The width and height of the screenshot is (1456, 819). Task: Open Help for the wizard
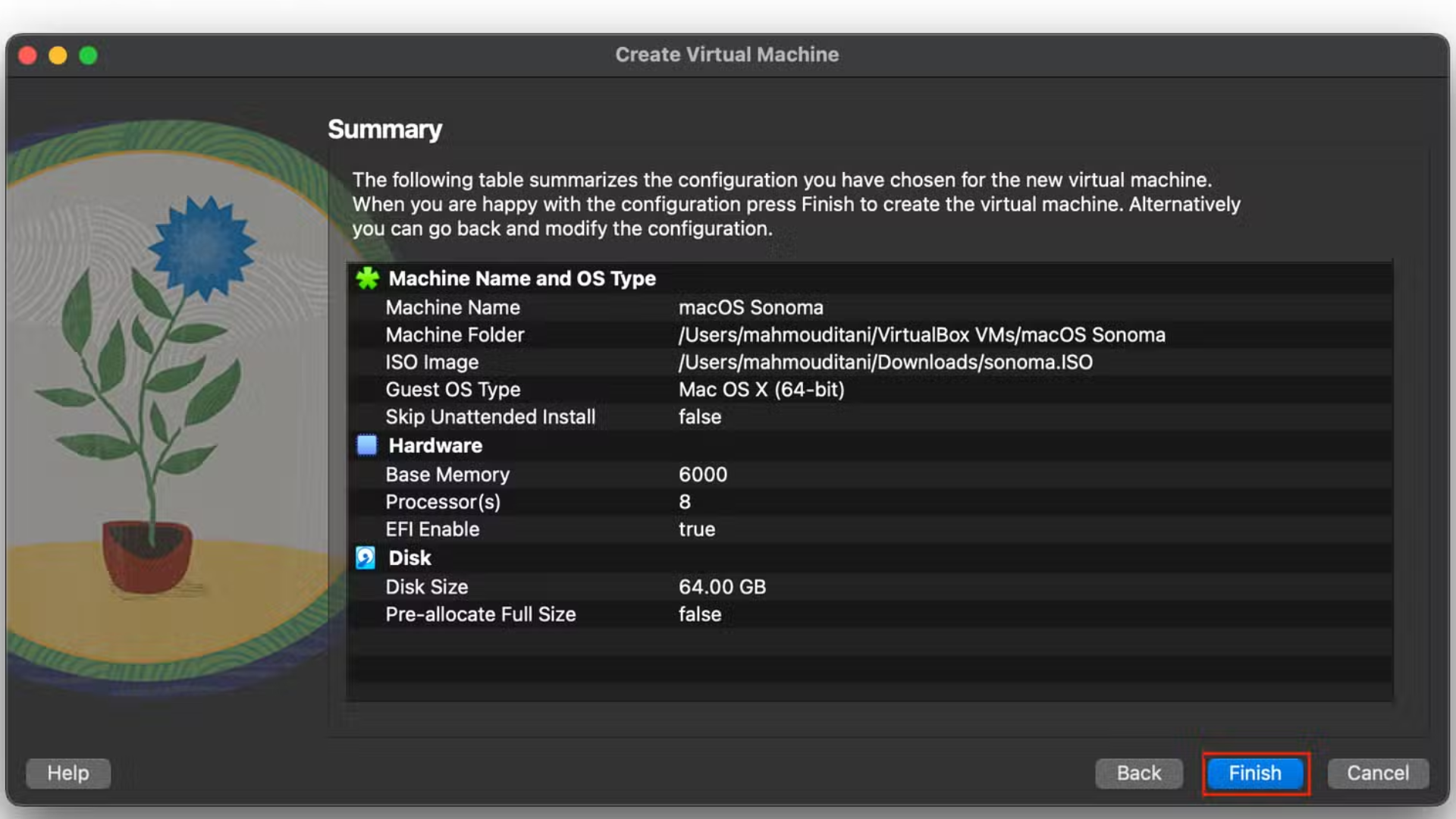[x=68, y=773]
